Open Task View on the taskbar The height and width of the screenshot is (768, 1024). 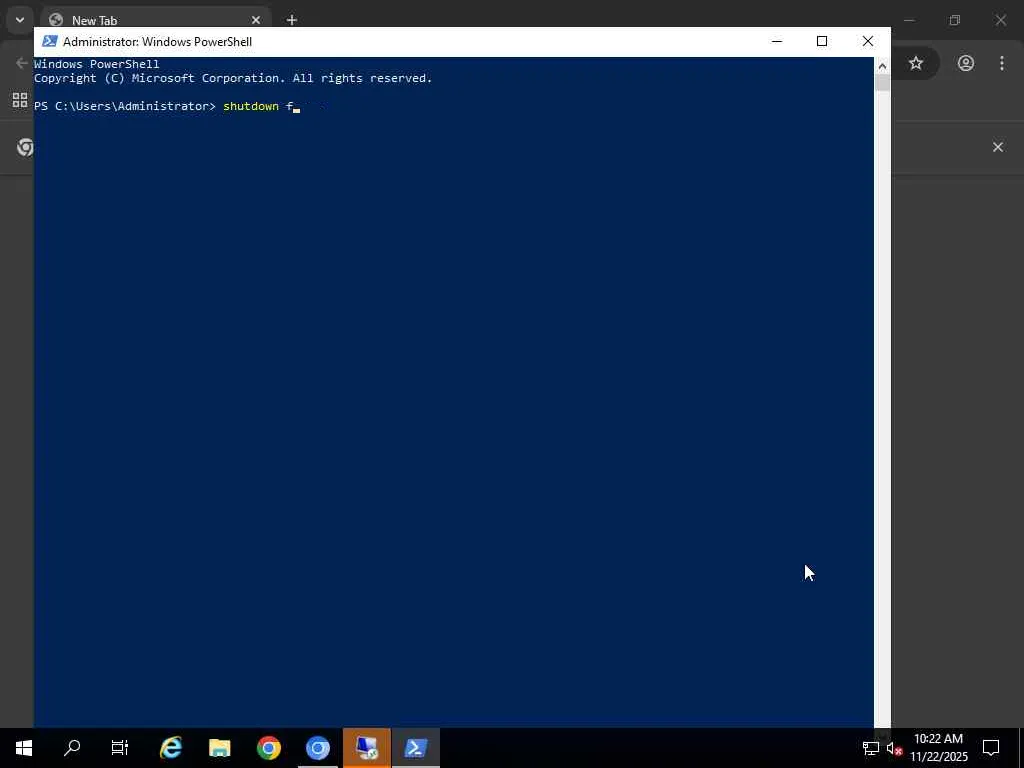pyautogui.click(x=120, y=748)
